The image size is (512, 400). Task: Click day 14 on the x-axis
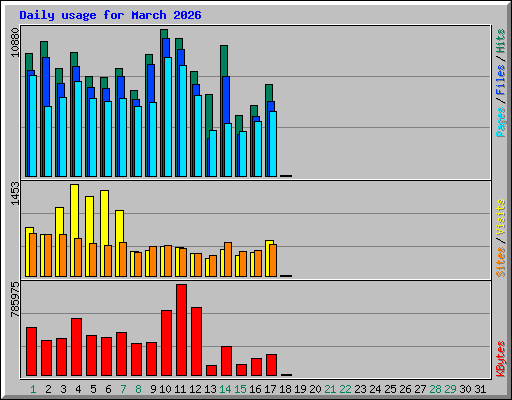click(225, 389)
